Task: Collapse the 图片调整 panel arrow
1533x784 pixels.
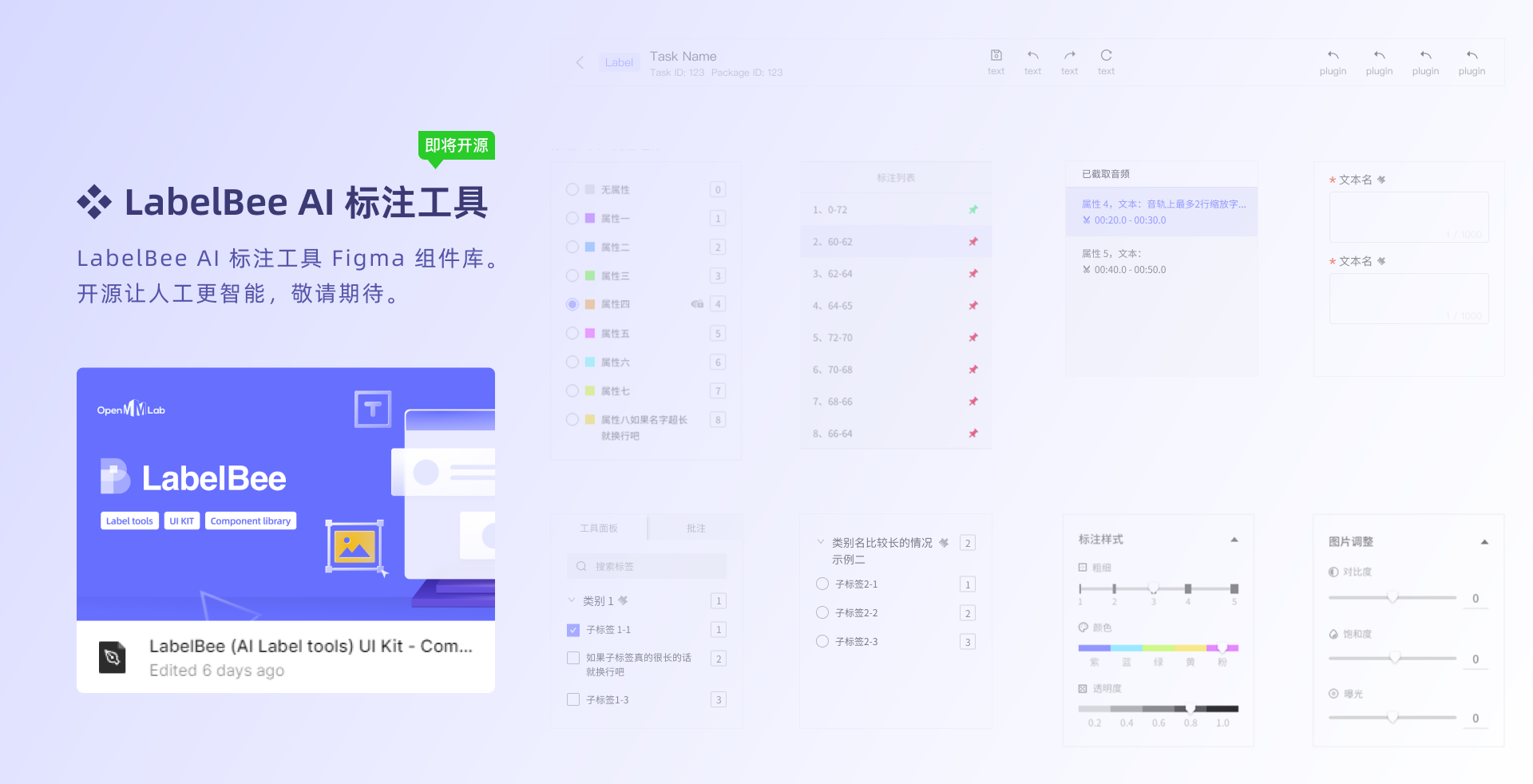Action: tap(1484, 542)
